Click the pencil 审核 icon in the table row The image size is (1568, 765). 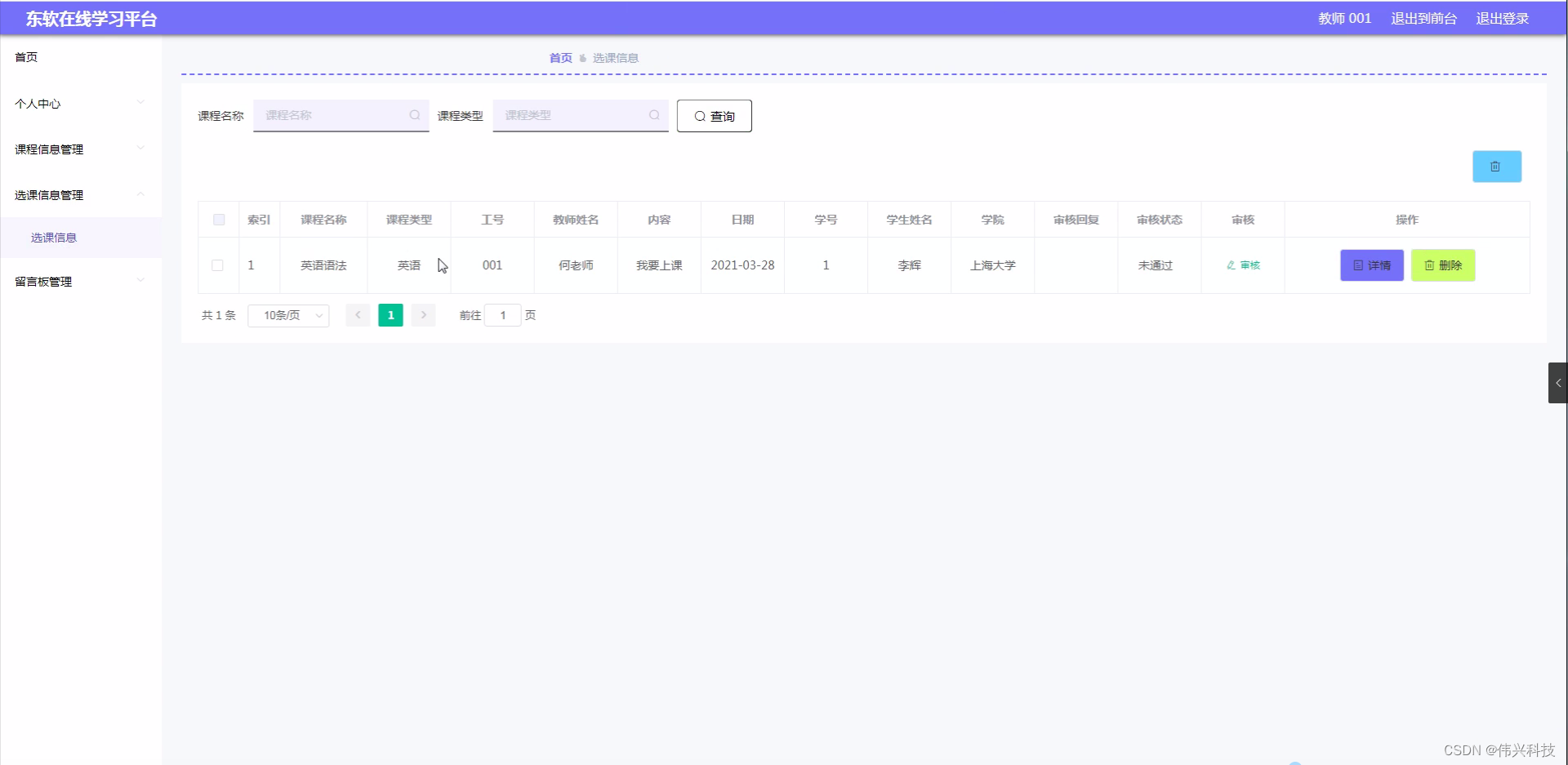(x=1230, y=265)
